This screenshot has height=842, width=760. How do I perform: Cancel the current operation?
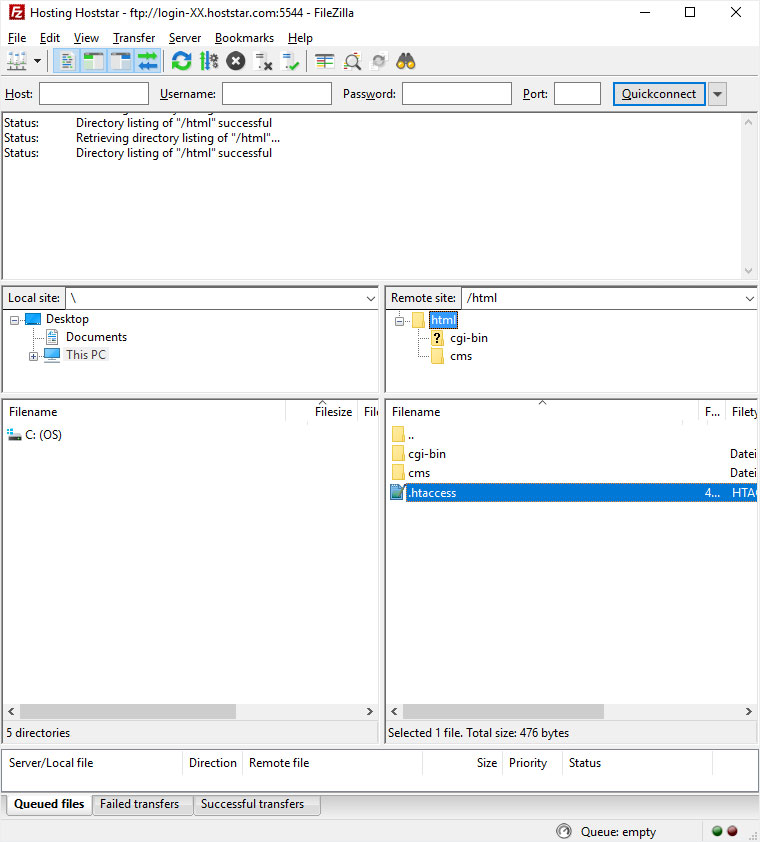[235, 61]
